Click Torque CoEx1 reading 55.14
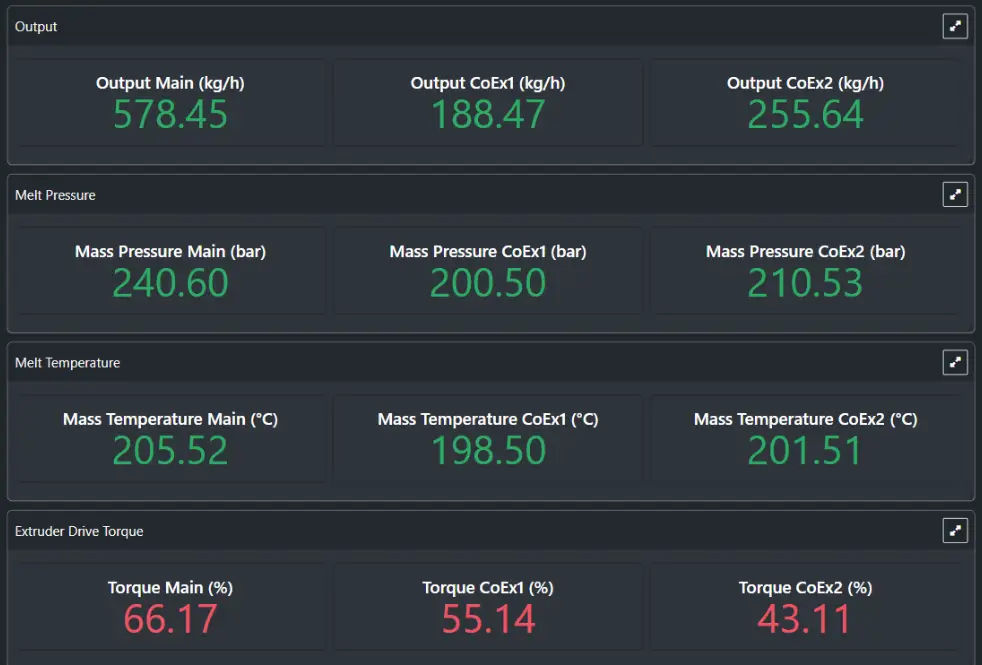The image size is (982, 665). (488, 619)
